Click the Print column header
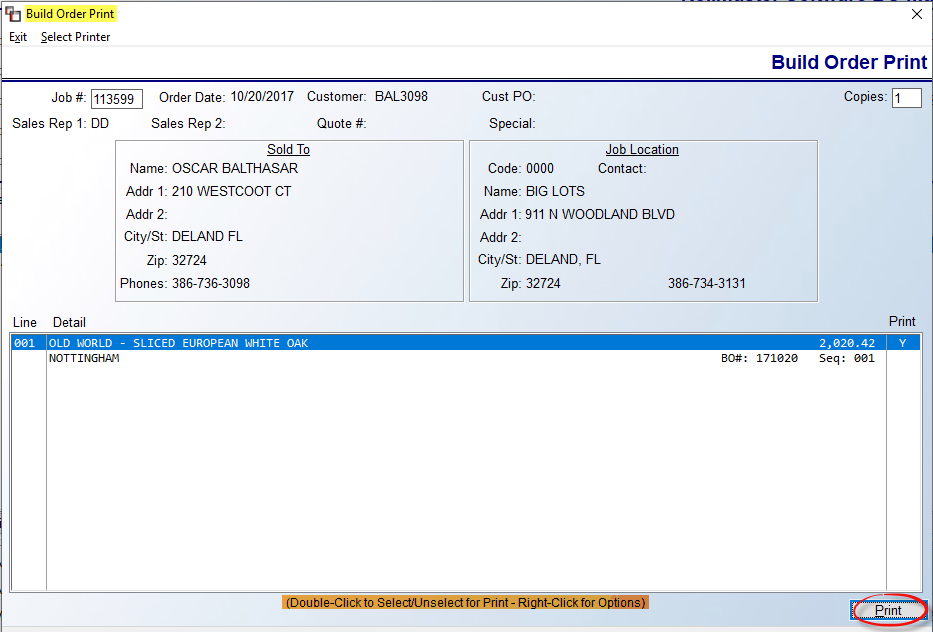Viewport: 933px width, 632px height. pos(902,321)
